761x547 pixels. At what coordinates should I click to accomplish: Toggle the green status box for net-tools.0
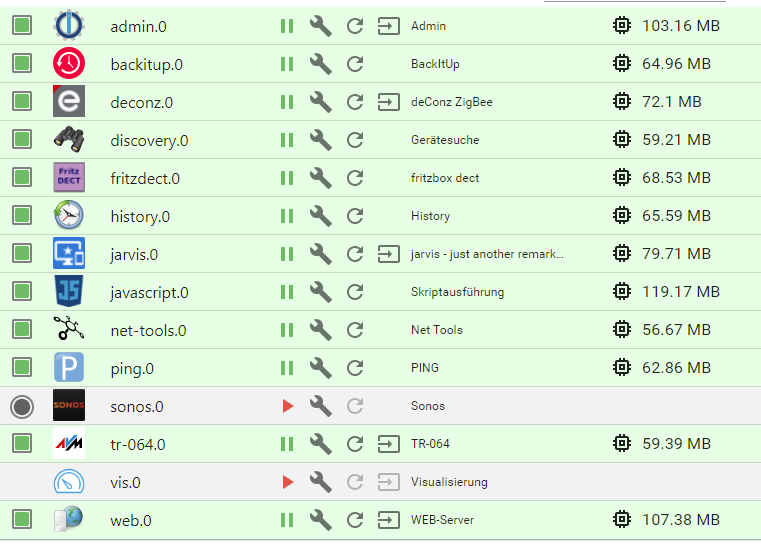coord(22,330)
